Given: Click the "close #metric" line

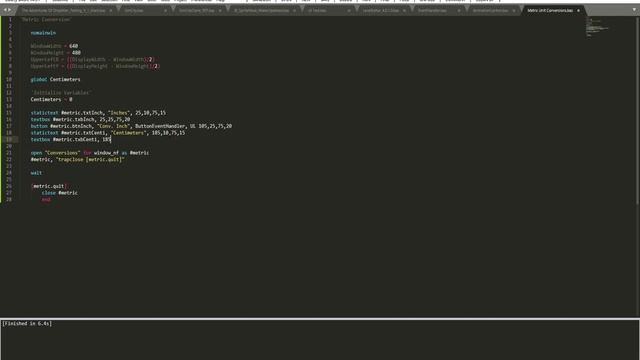Looking at the screenshot, I should 60,193.
